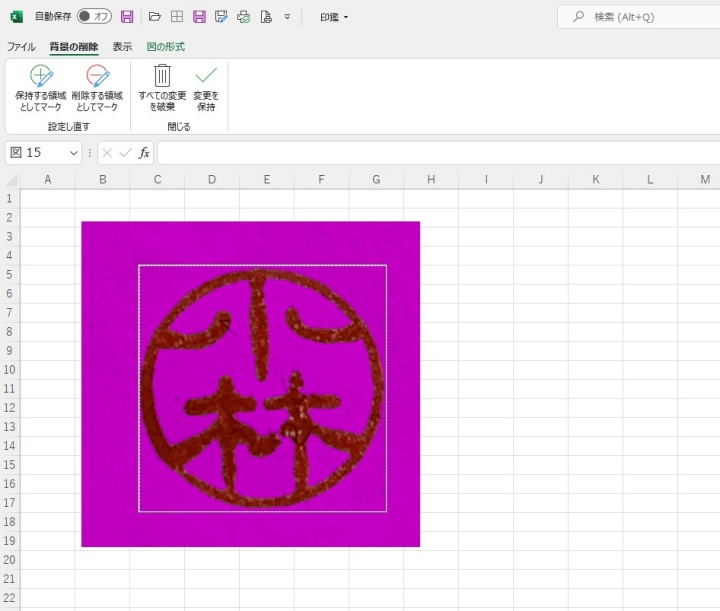Open the 図の形式 tab
Viewport: 720px width, 611px height.
[x=166, y=46]
